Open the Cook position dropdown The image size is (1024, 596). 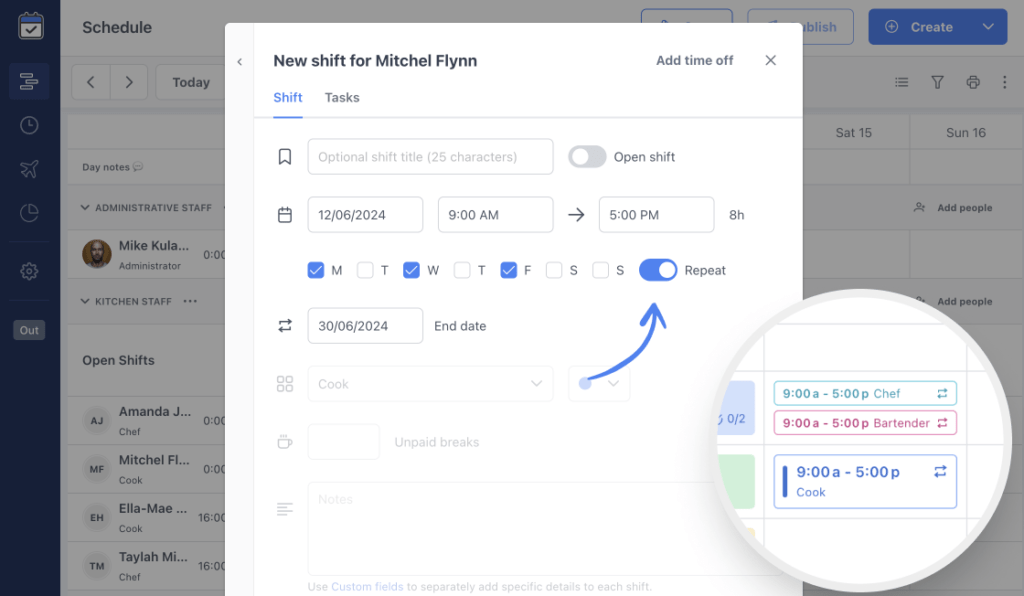(430, 384)
